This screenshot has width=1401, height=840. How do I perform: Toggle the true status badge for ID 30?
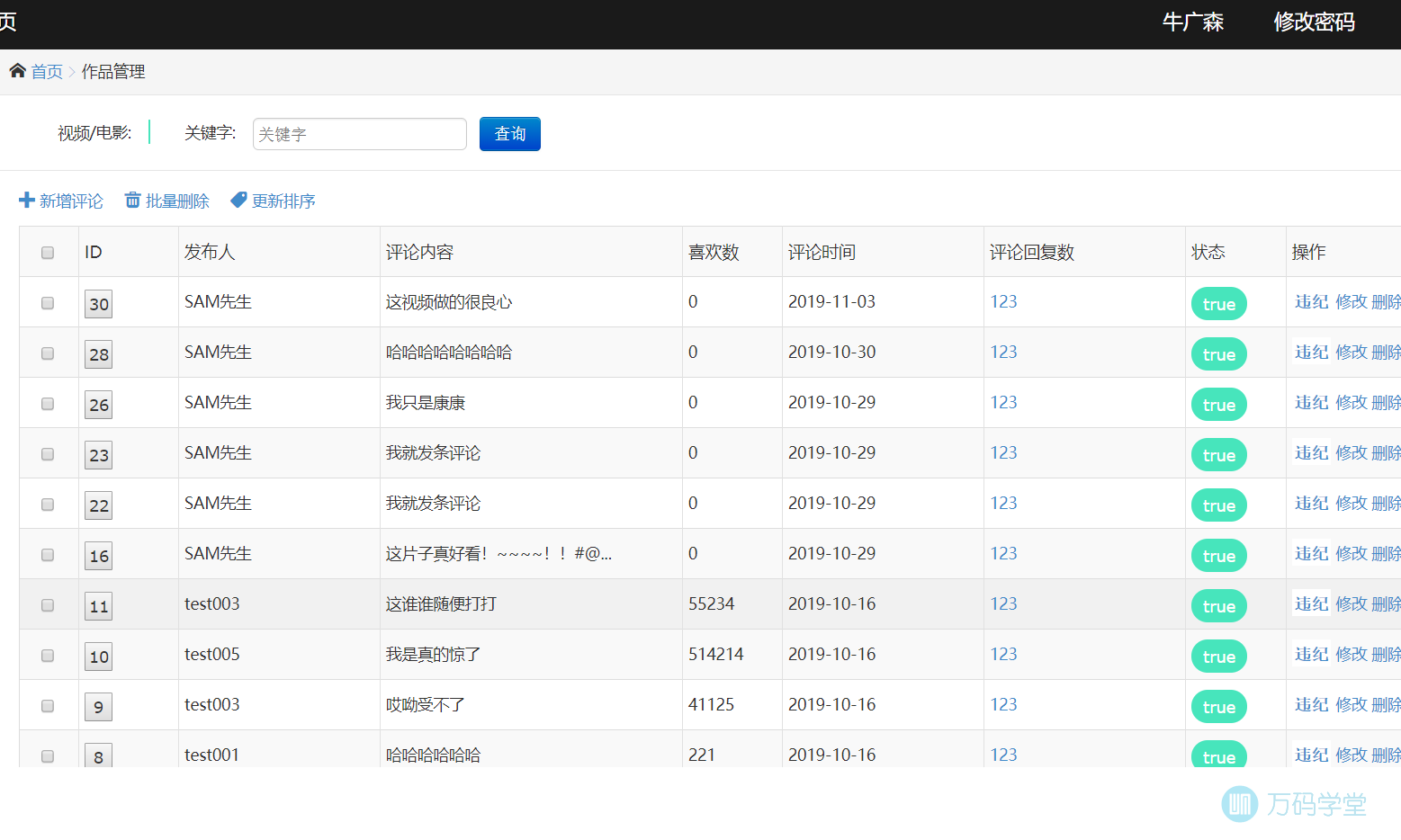coord(1219,304)
